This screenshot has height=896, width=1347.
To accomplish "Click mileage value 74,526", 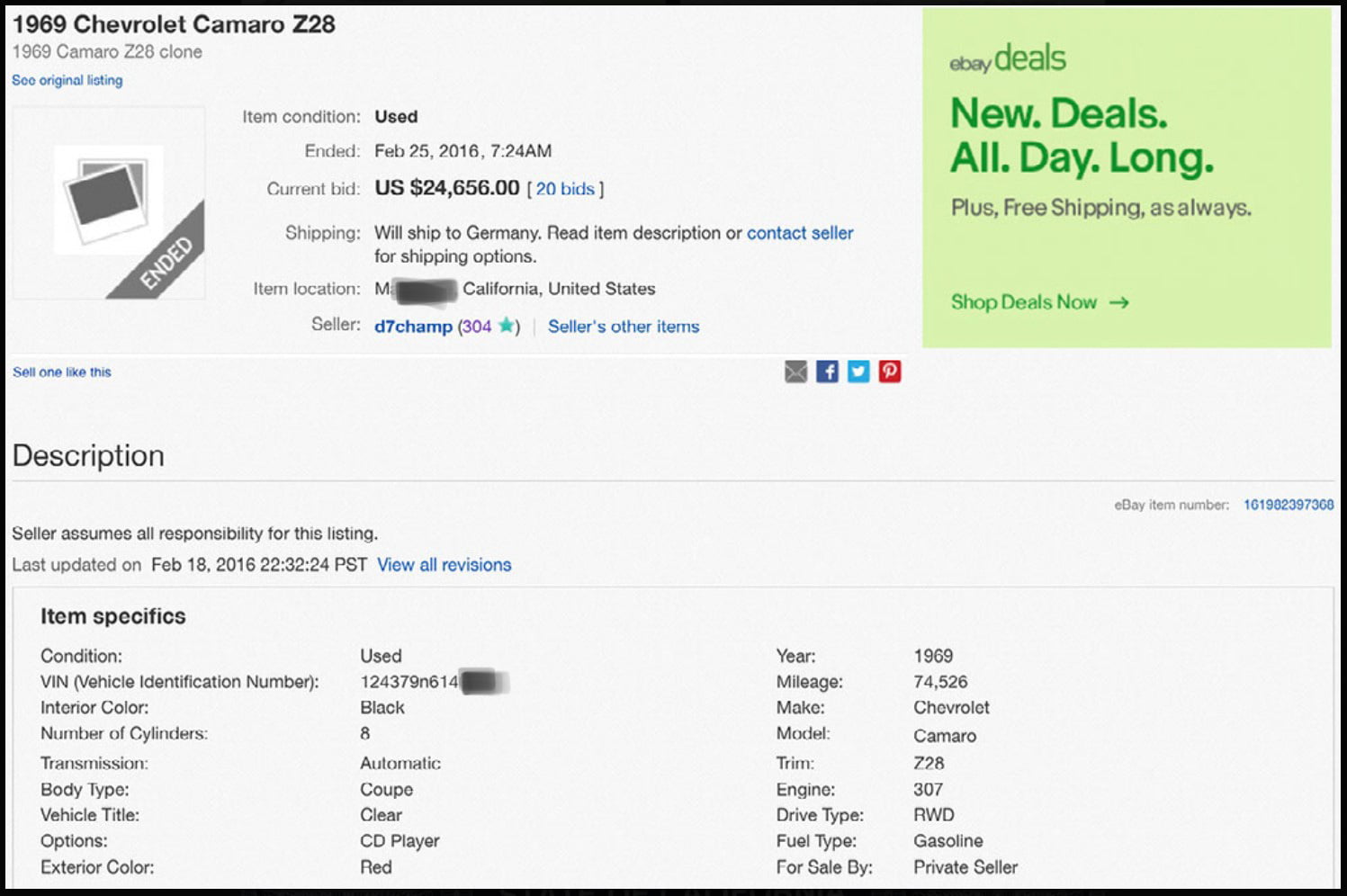I will tap(940, 682).
